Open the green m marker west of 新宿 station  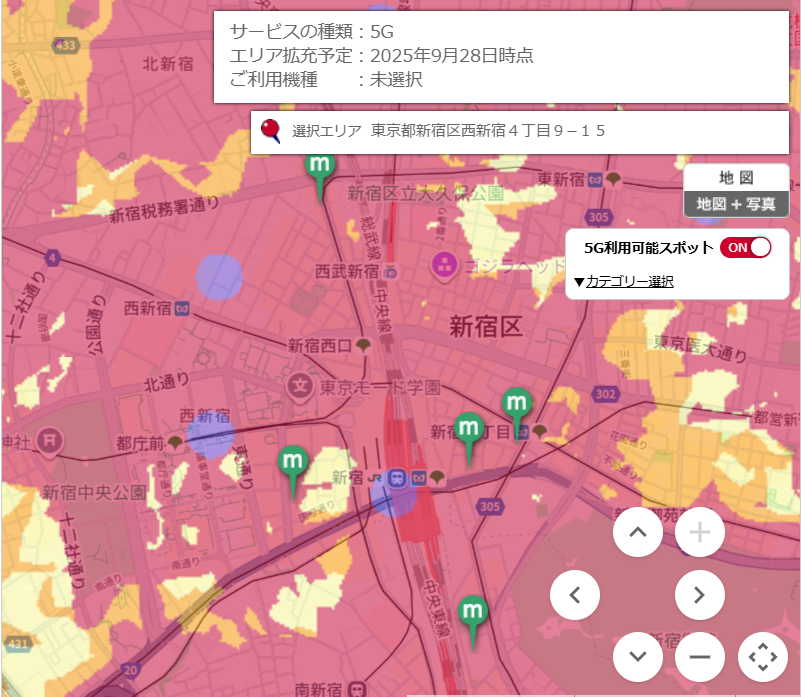tap(293, 463)
